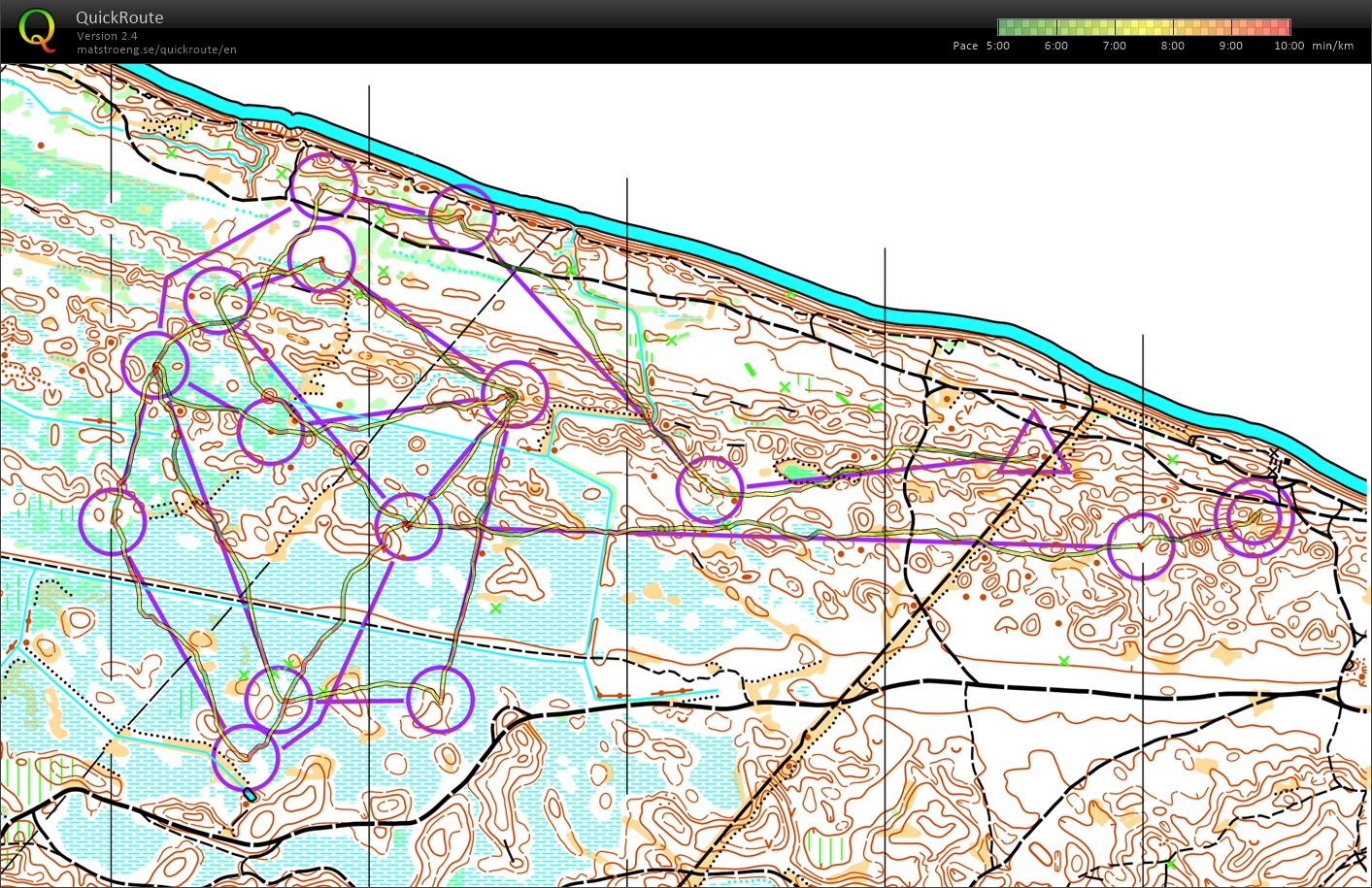Click the 10:00 pace legend label
1372x888 pixels.
tap(1288, 46)
